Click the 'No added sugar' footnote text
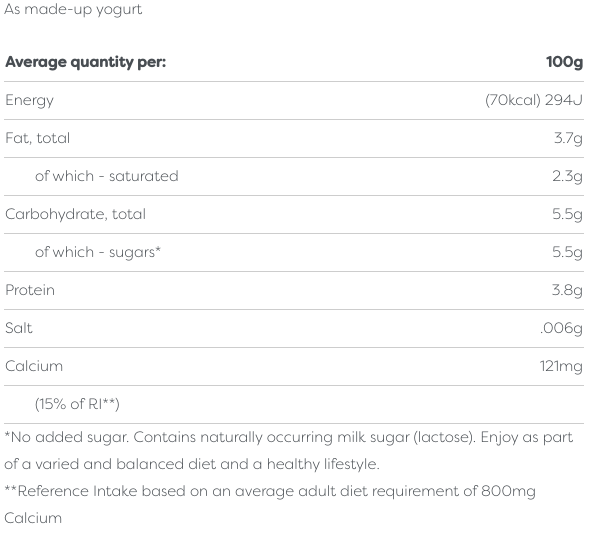 click(290, 438)
